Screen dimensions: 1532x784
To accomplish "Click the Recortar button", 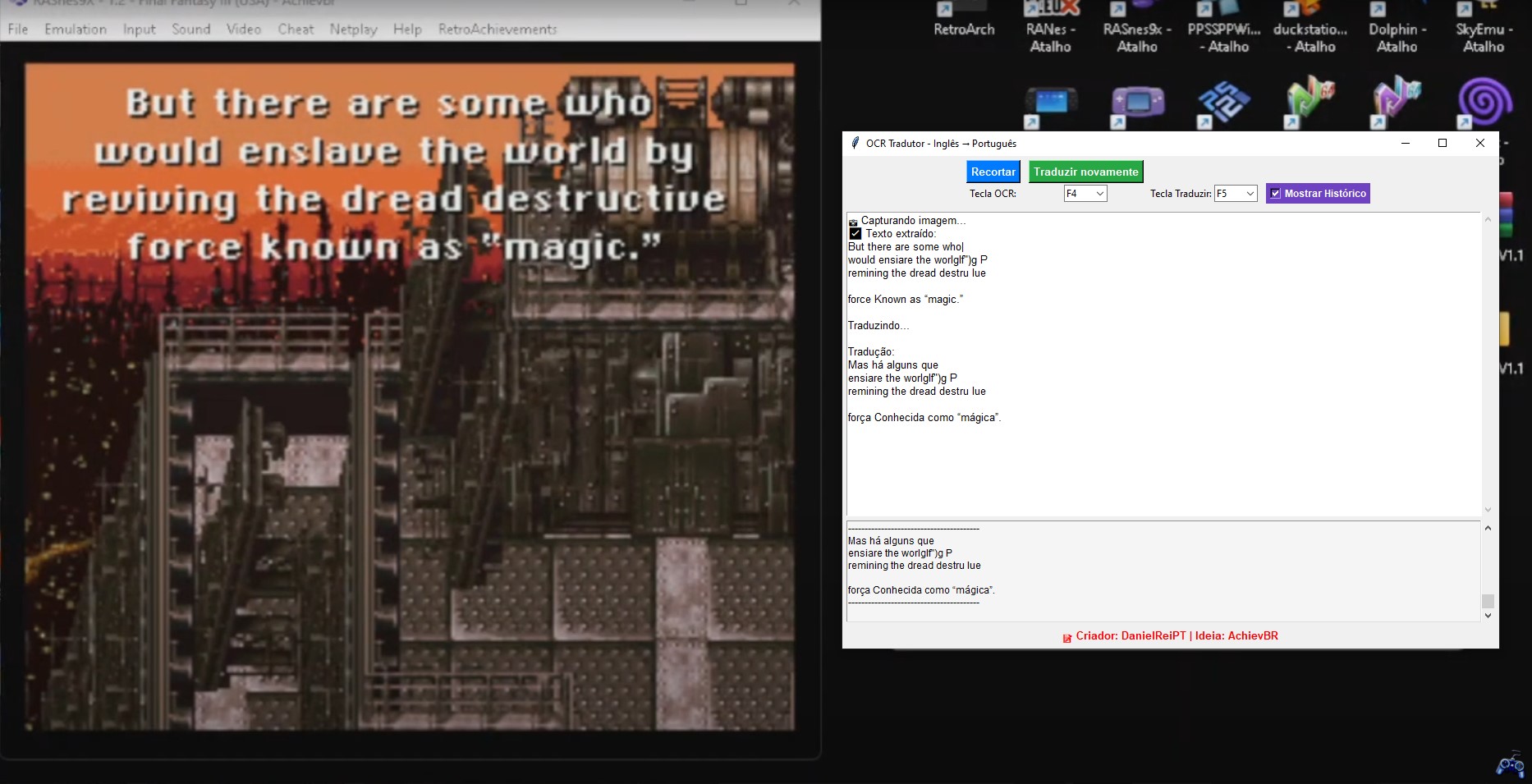I will point(993,172).
